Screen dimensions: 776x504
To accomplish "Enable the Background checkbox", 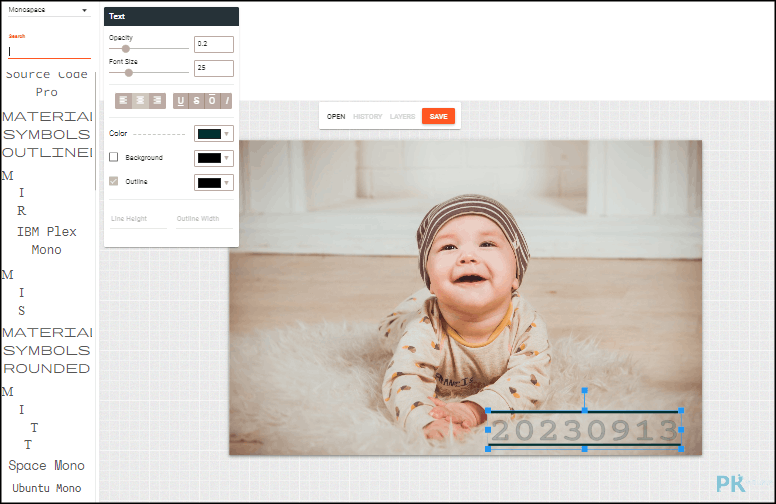I will coord(113,157).
